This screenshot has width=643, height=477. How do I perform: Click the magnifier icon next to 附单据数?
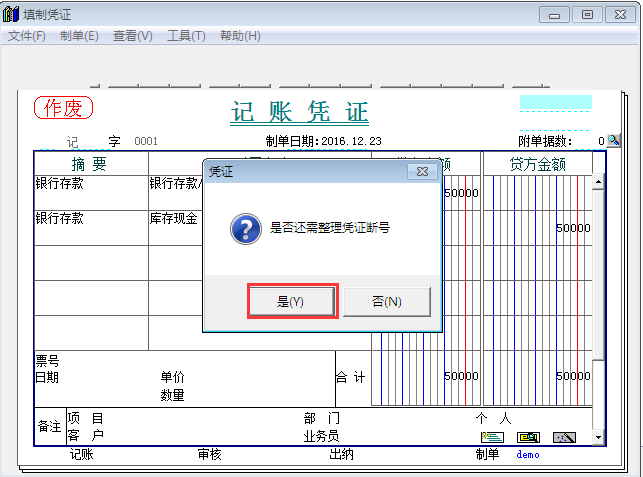(x=613, y=141)
